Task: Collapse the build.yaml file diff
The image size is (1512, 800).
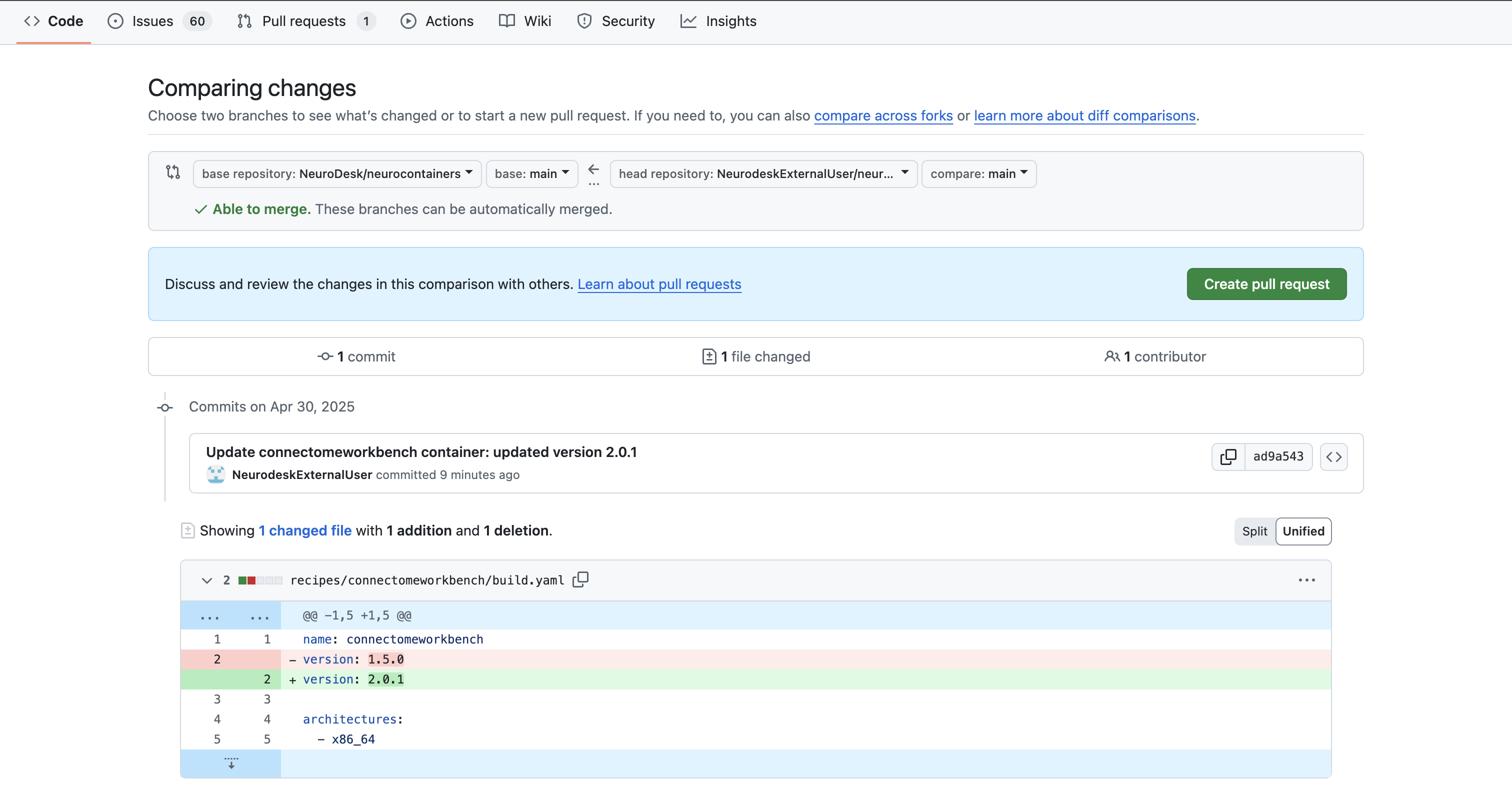Action: (206, 580)
